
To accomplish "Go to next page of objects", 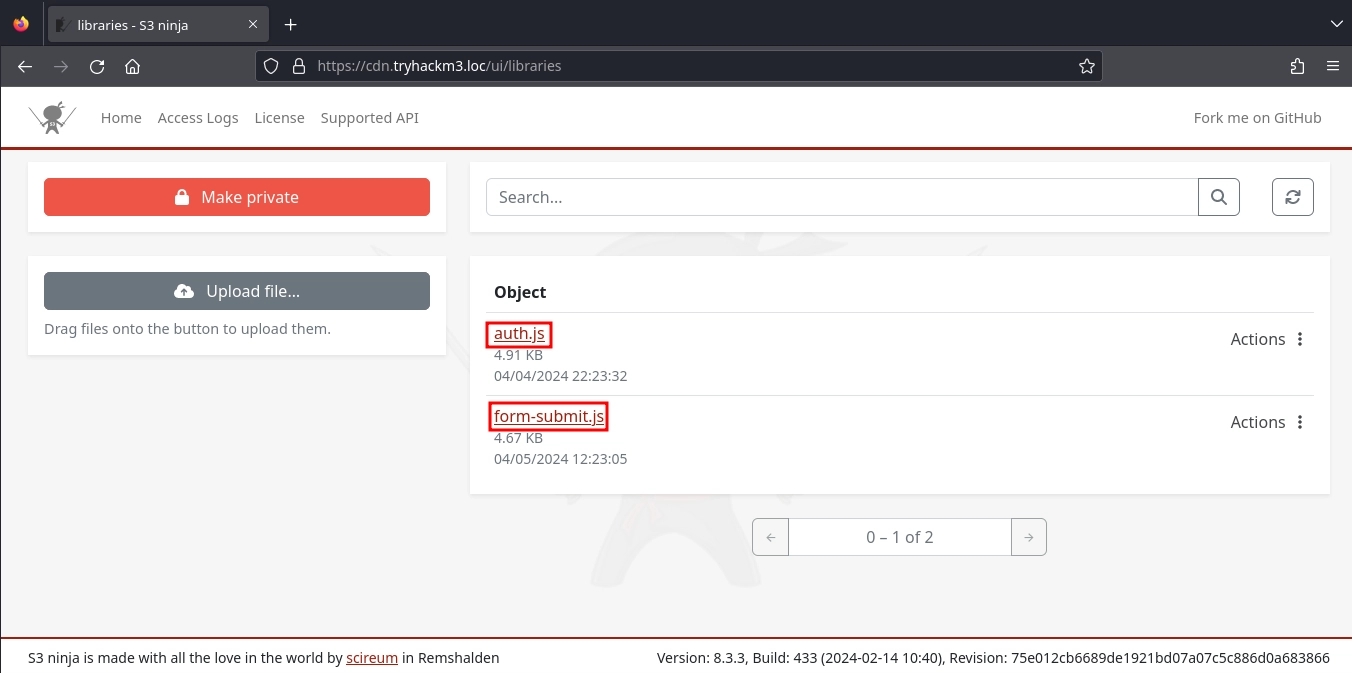I will (1028, 537).
